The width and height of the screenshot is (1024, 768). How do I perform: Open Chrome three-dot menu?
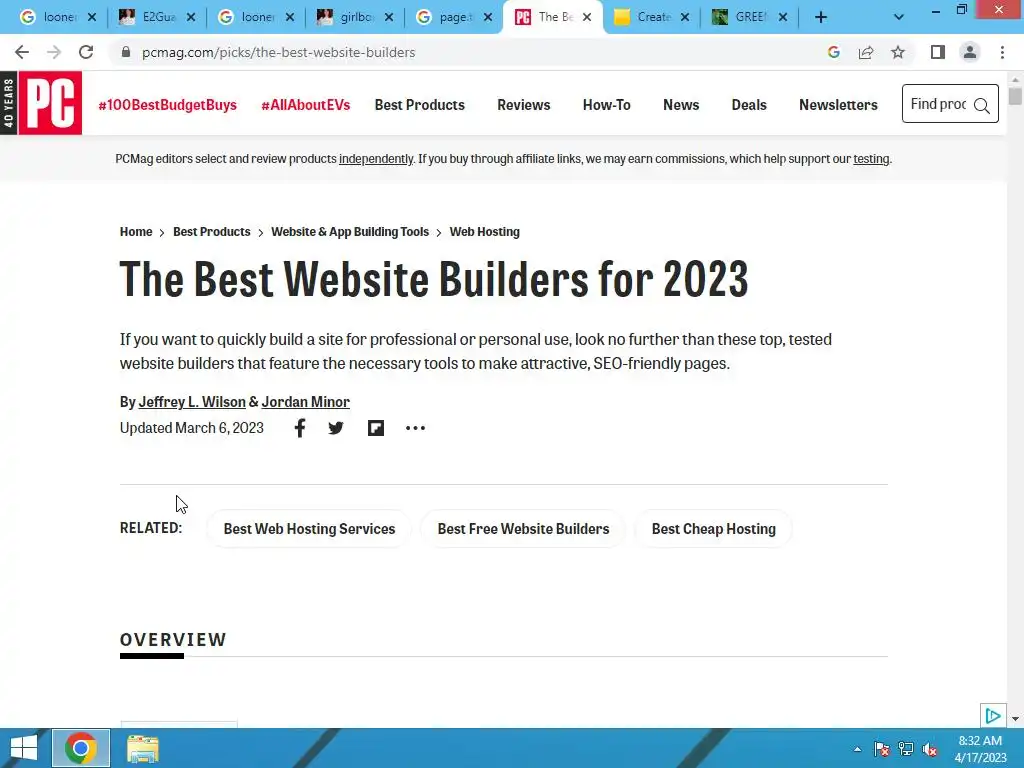tap(1002, 52)
